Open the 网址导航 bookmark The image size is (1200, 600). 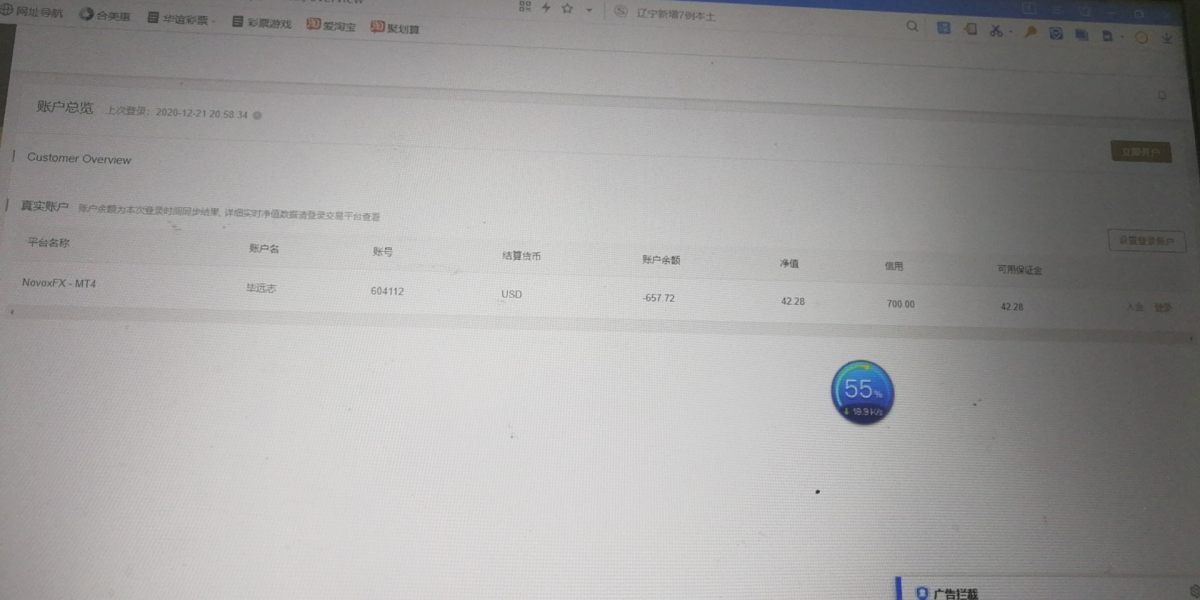coord(31,12)
